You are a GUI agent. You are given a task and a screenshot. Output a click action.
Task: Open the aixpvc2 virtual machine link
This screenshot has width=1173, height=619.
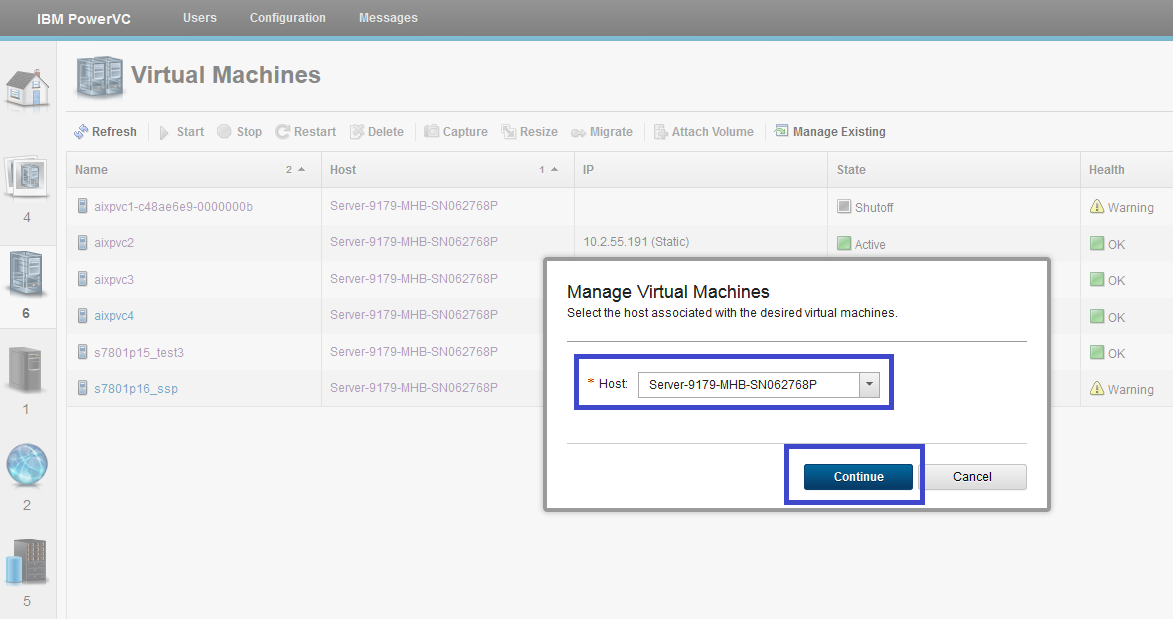click(114, 243)
